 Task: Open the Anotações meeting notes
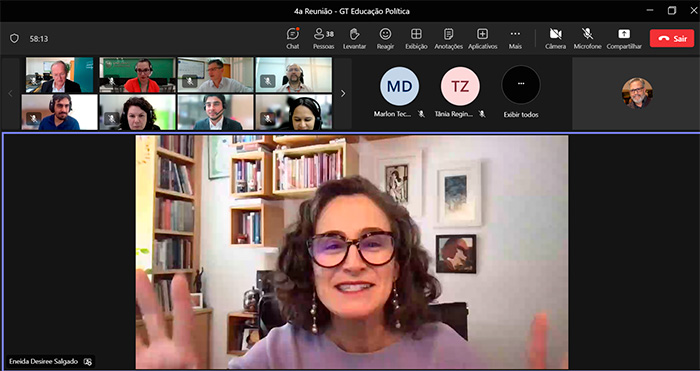[x=449, y=38]
